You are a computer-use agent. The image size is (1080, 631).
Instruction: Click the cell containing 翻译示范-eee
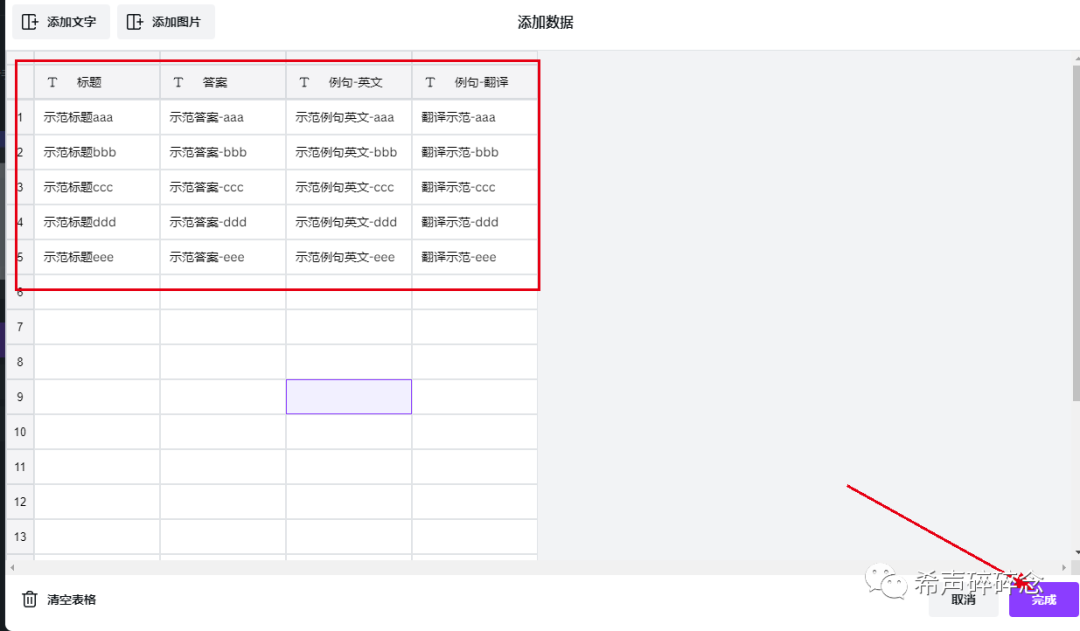pyautogui.click(x=474, y=256)
